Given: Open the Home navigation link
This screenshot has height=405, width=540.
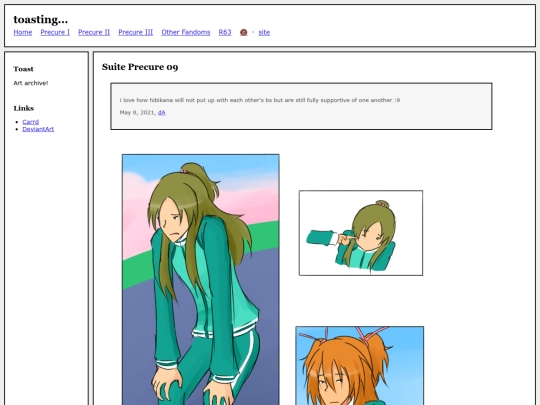Looking at the screenshot, I should tap(23, 32).
